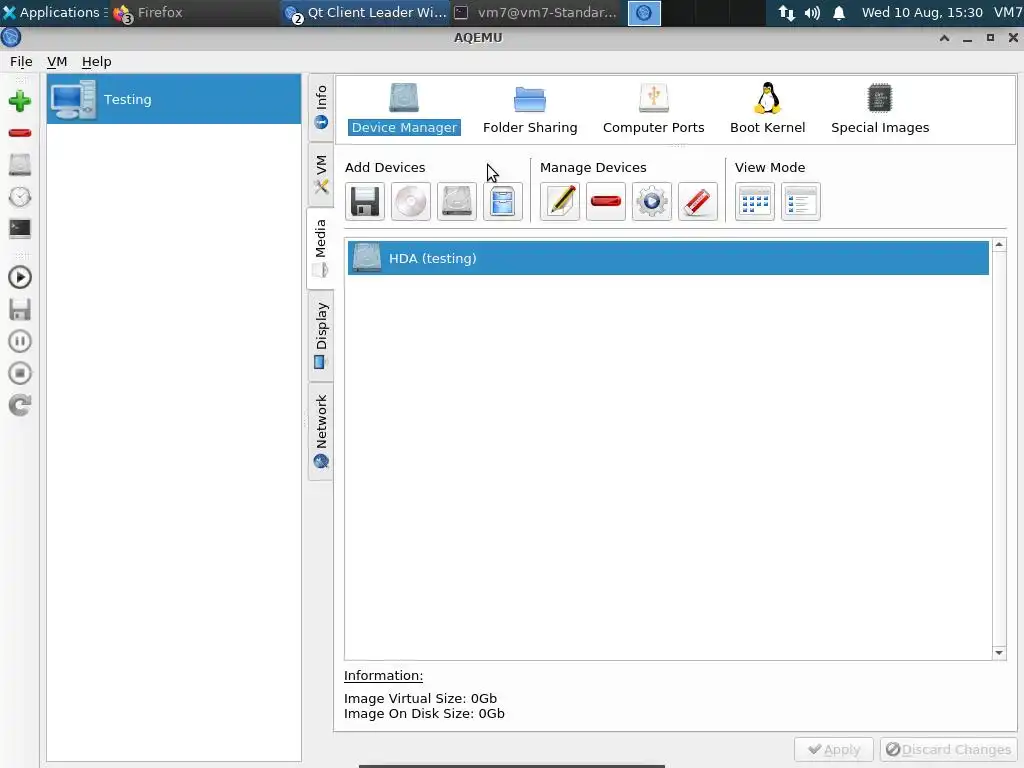Save VM state with the sidebar floppy icon
The height and width of the screenshot is (768, 1024).
point(20,310)
